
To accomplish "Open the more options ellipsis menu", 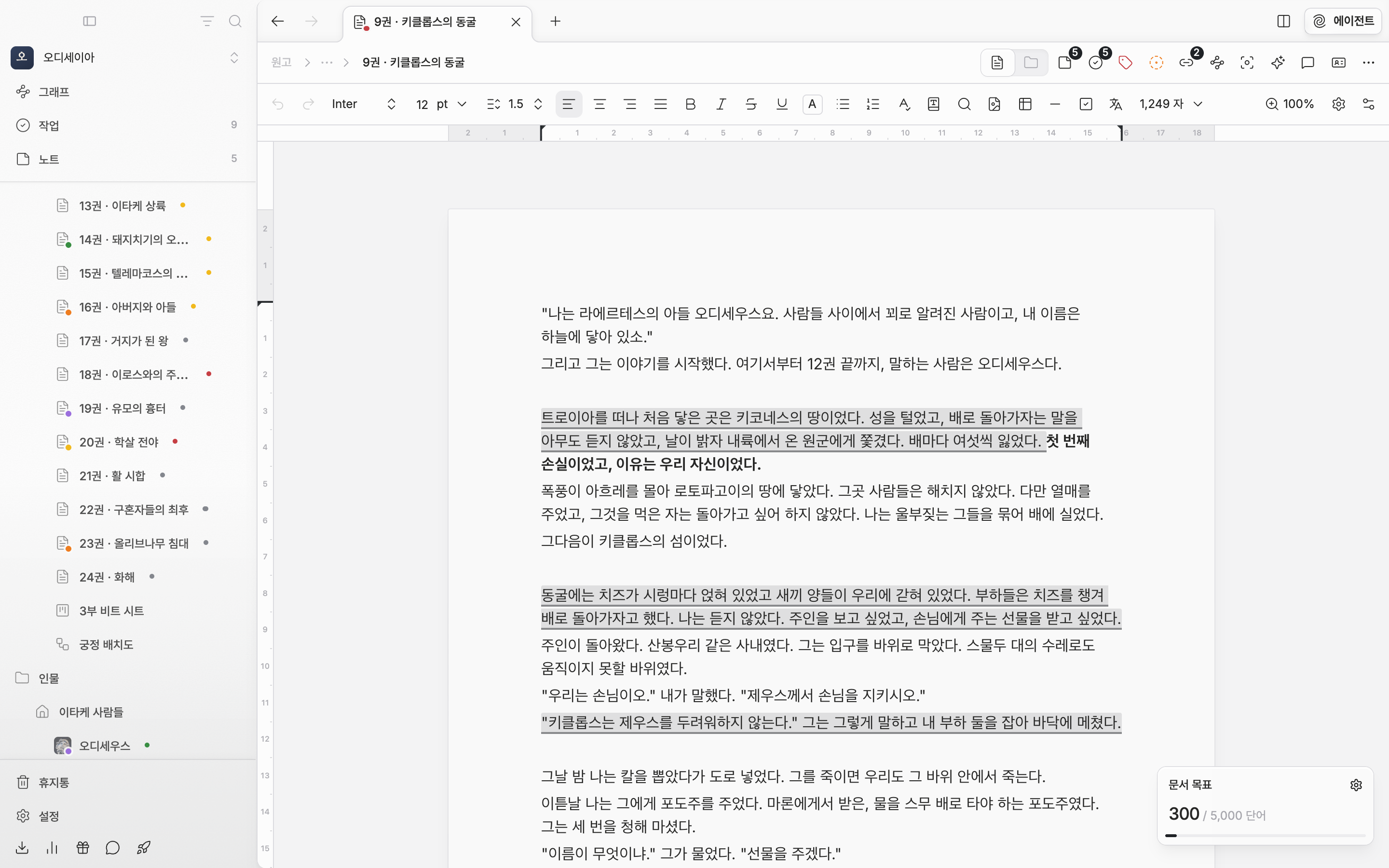I will [x=1368, y=63].
